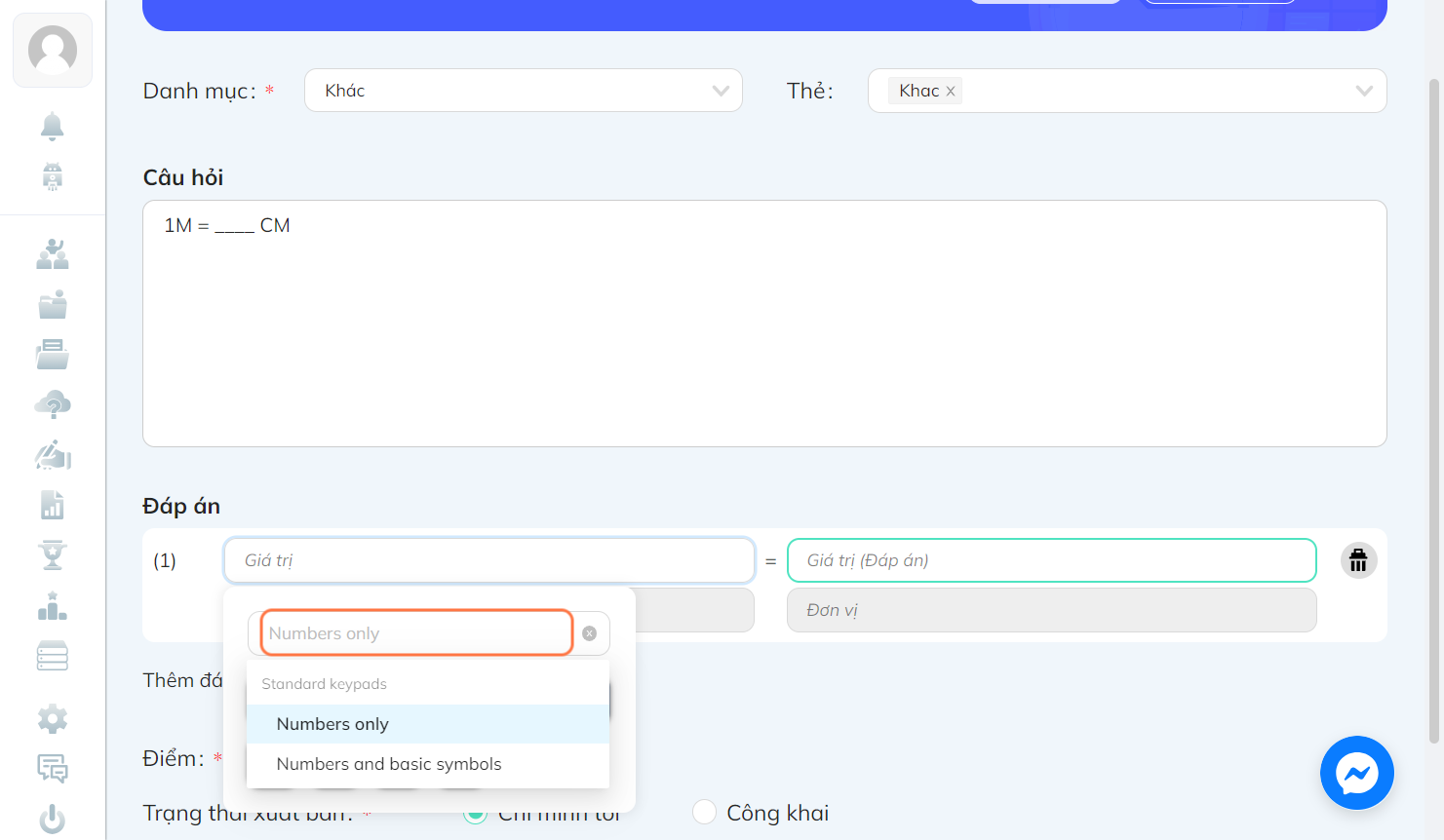Click the Standard keypads group label
This screenshot has width=1444, height=840.
click(324, 684)
